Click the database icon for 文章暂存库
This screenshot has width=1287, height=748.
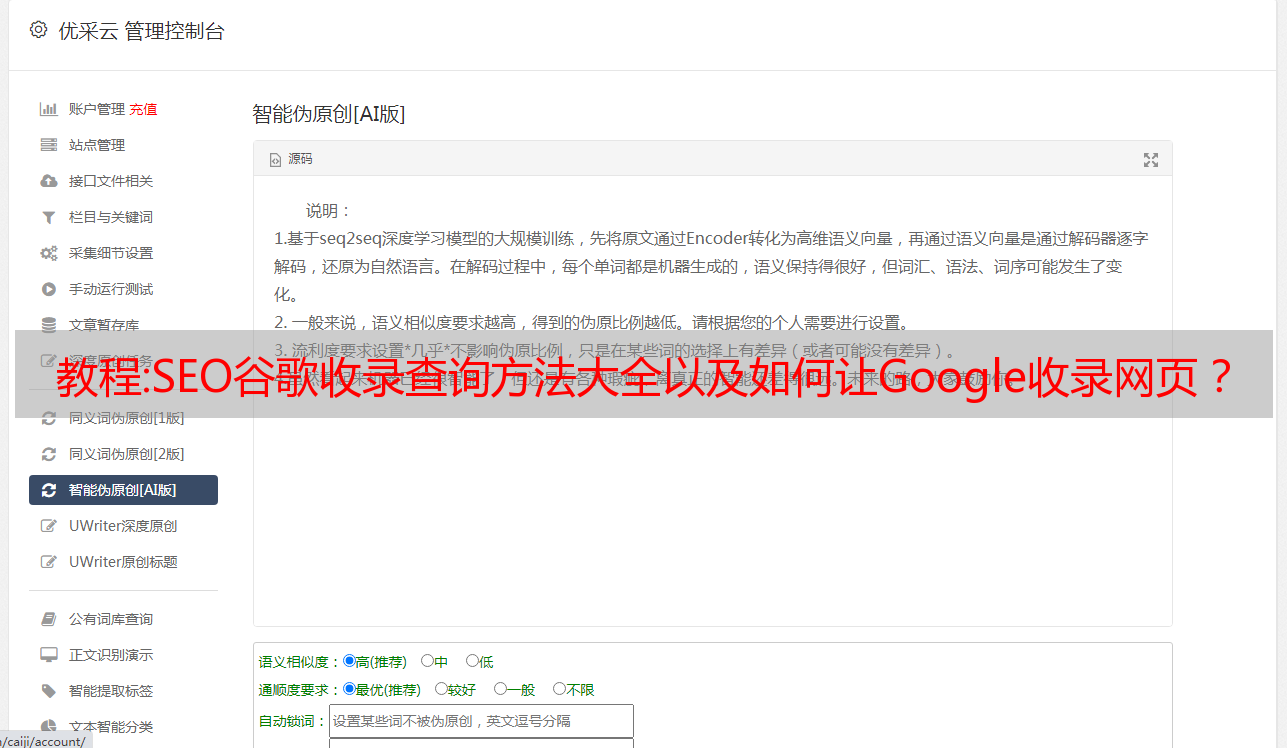(48, 325)
